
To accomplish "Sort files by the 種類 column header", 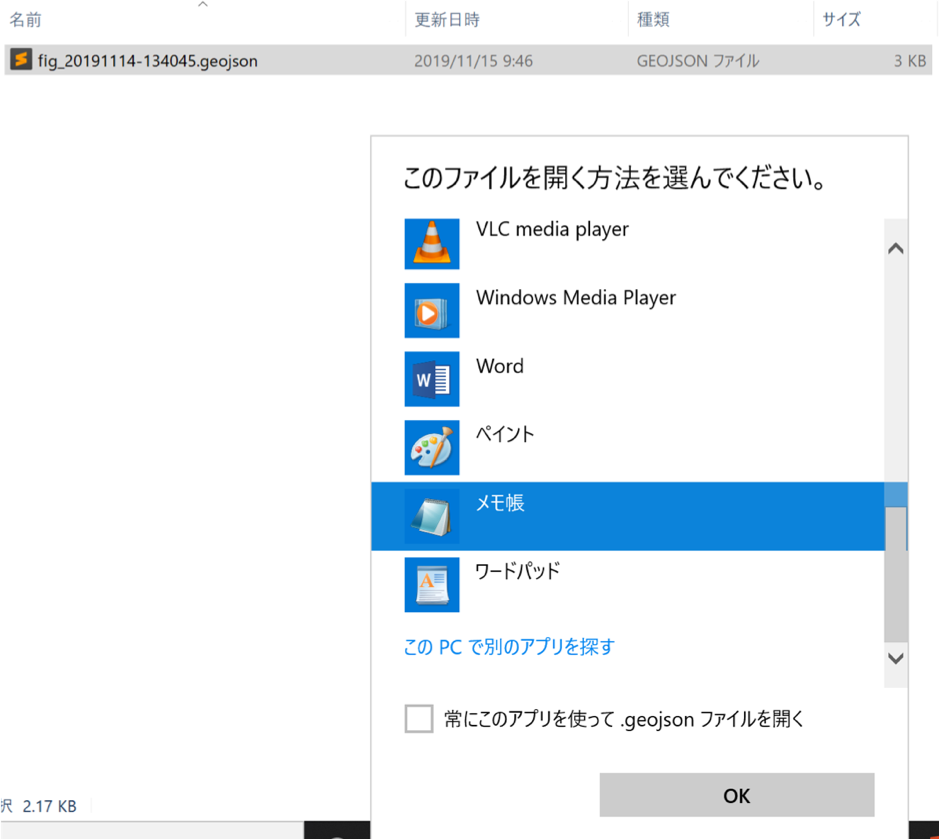I will click(653, 20).
